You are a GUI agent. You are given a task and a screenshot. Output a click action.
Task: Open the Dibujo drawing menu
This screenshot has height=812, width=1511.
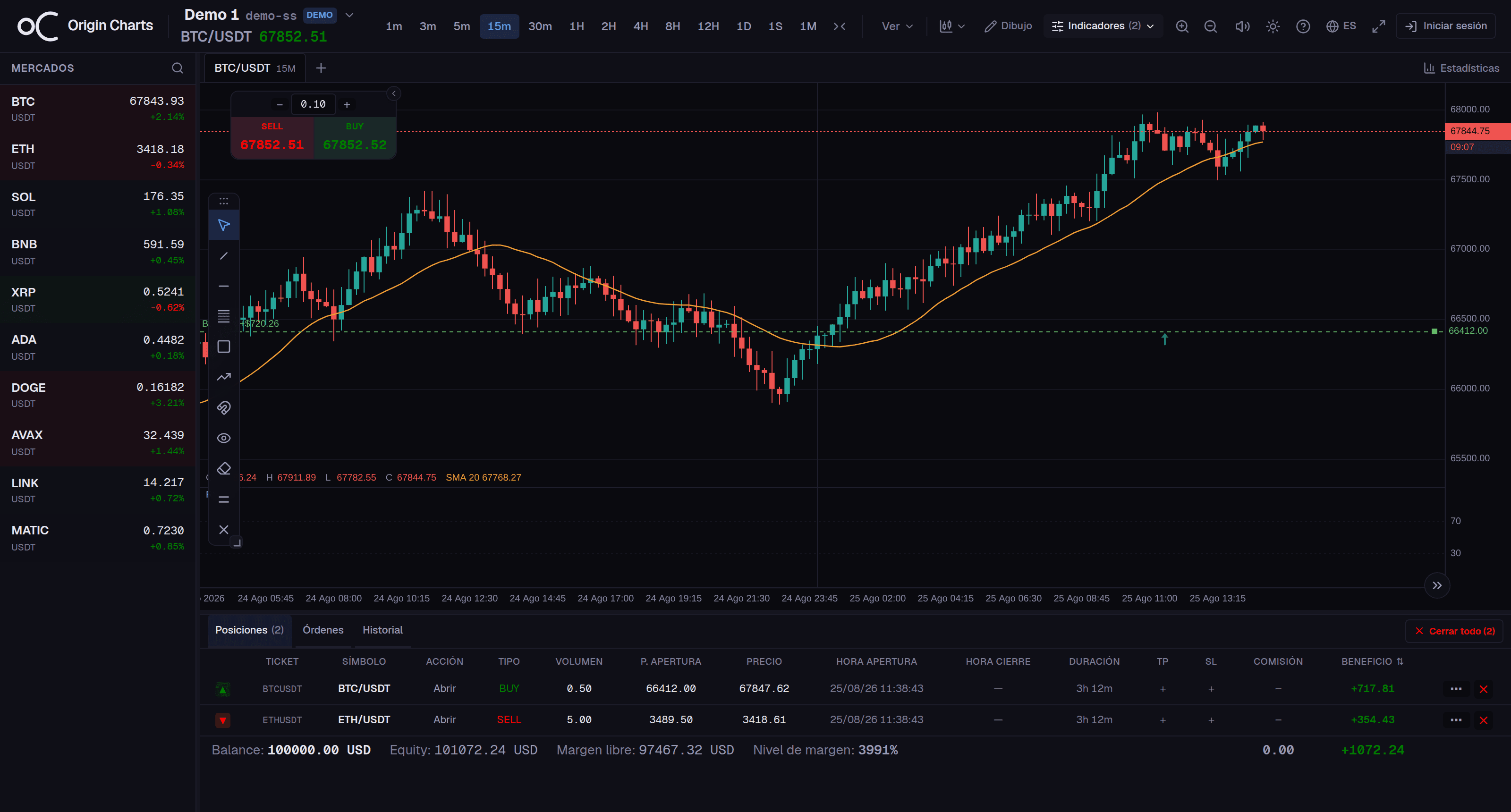(1008, 26)
